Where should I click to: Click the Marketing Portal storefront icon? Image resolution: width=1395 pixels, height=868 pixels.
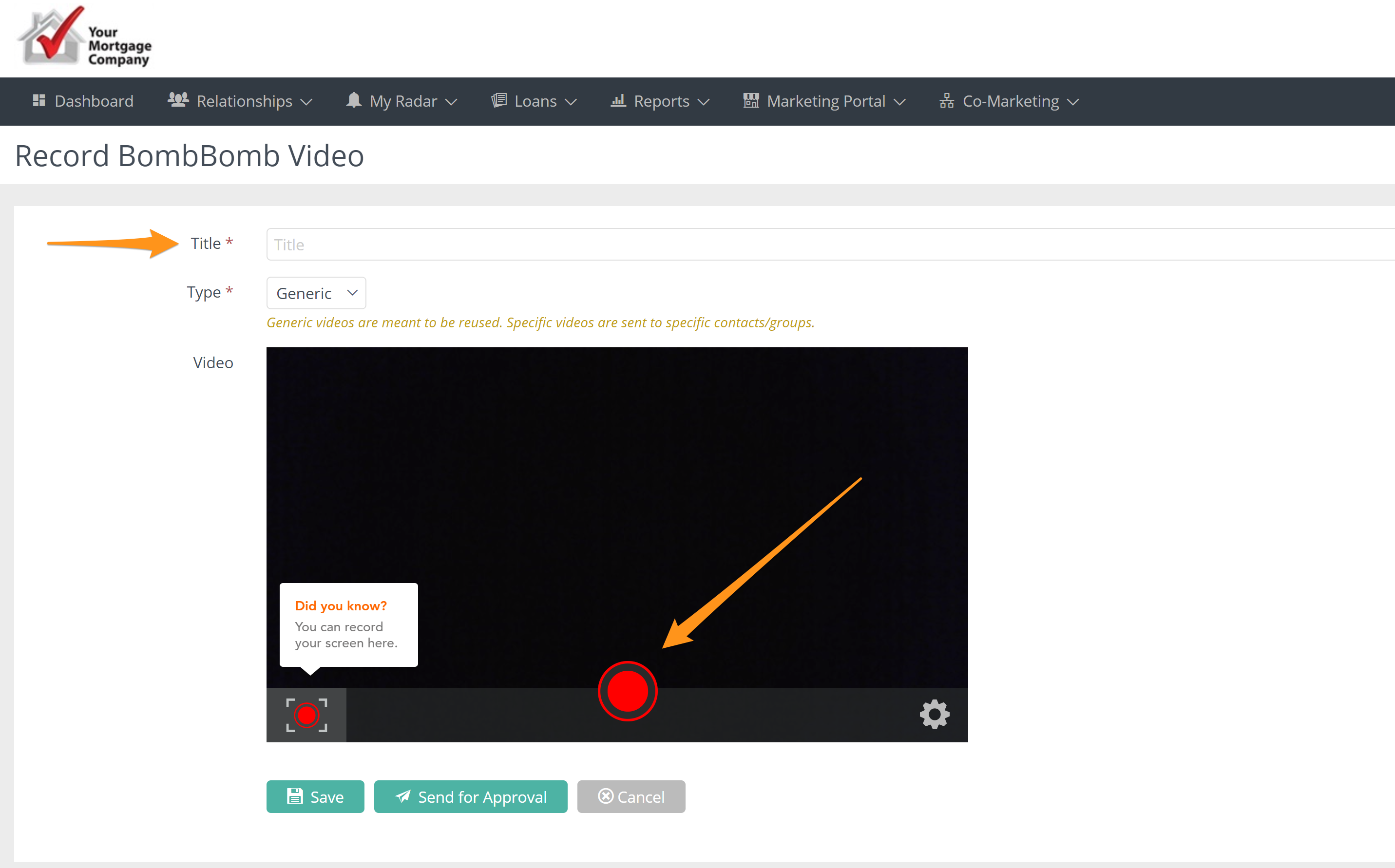coord(751,100)
